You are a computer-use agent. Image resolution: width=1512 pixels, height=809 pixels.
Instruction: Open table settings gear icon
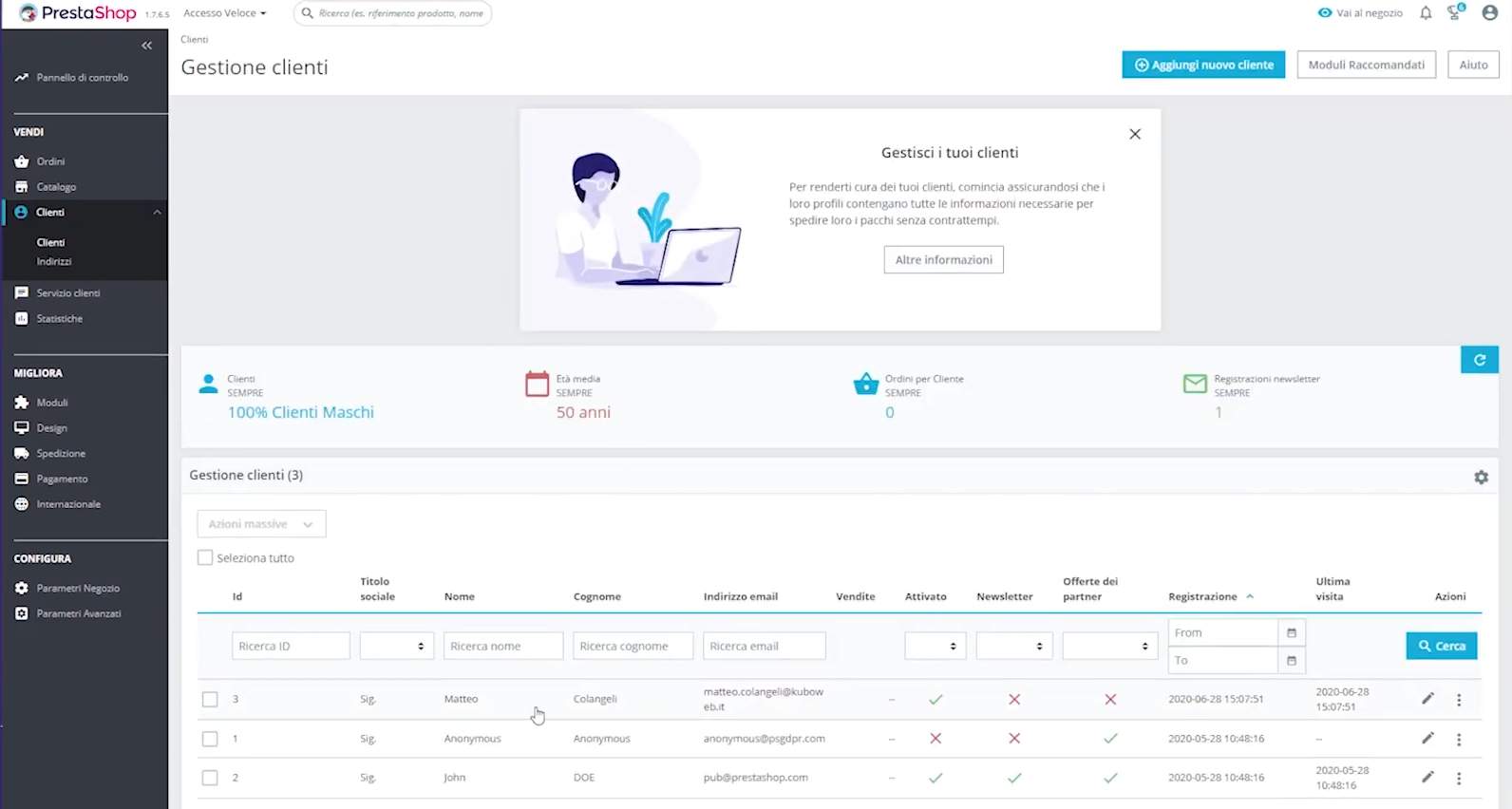click(x=1481, y=478)
